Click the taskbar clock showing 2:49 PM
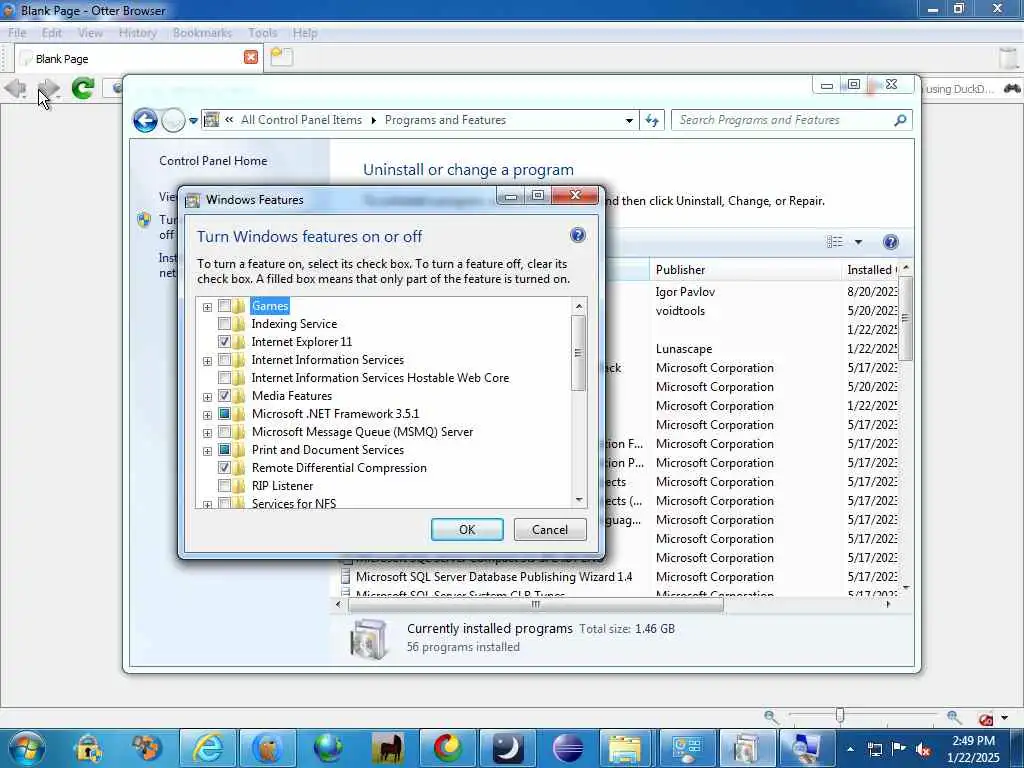The width and height of the screenshot is (1024, 768). pos(973,749)
